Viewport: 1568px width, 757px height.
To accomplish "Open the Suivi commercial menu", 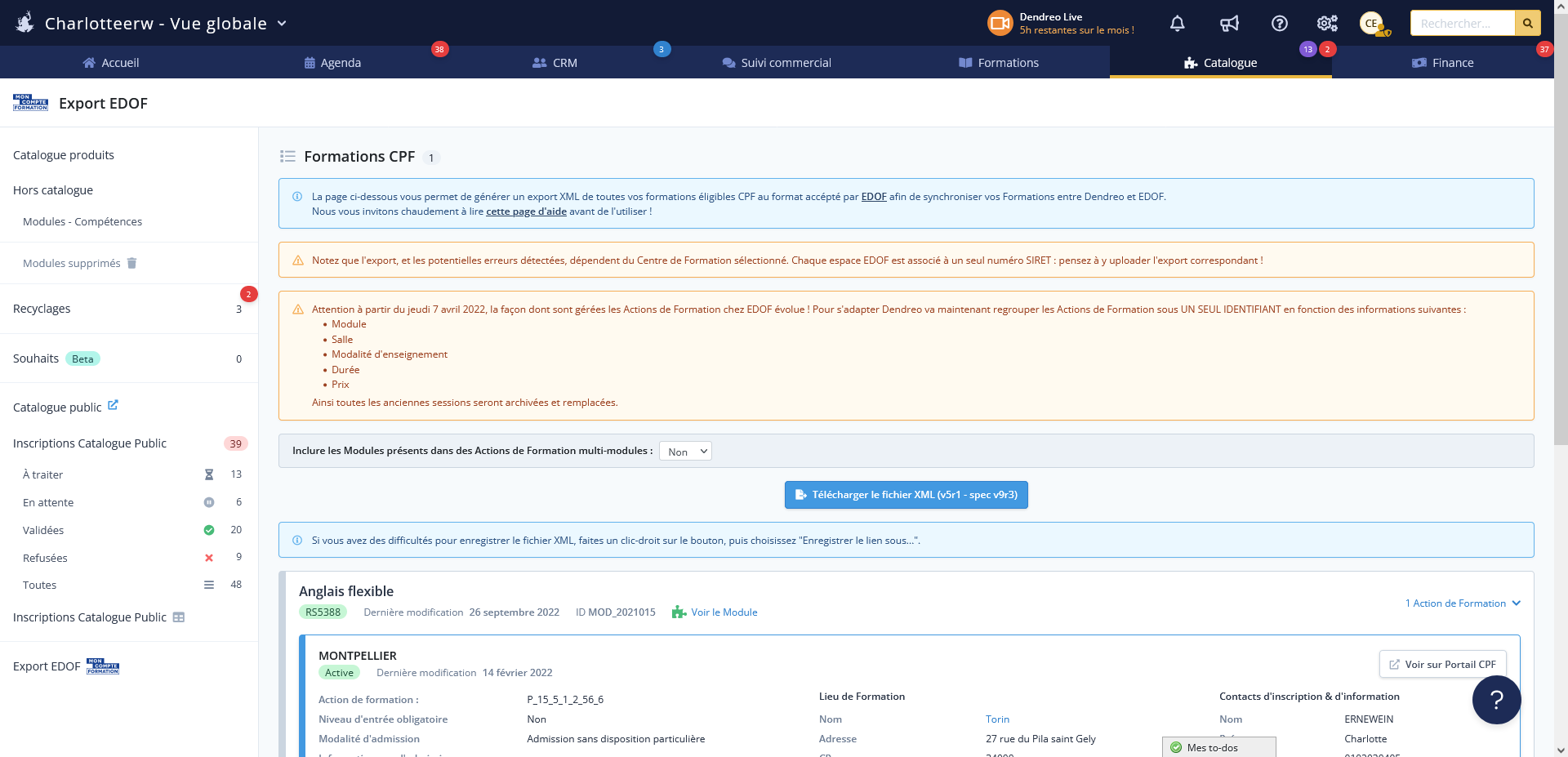I will pos(776,62).
